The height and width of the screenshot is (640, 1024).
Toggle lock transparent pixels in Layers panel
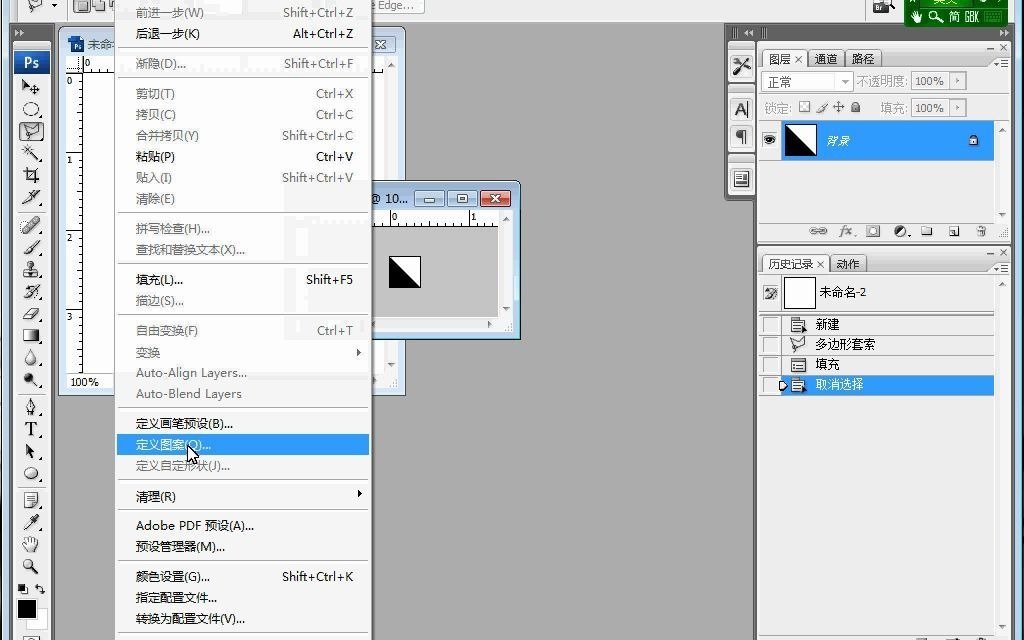click(805, 107)
